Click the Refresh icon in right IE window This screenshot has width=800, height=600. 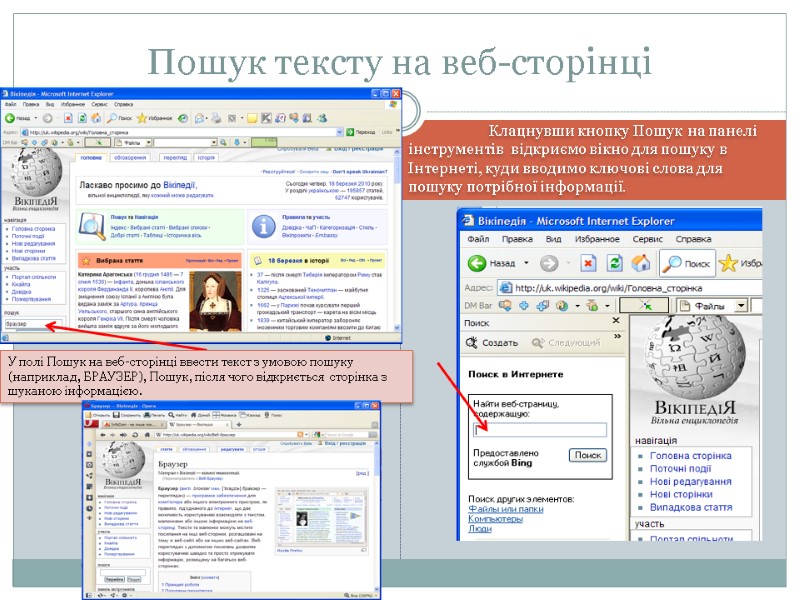click(615, 263)
